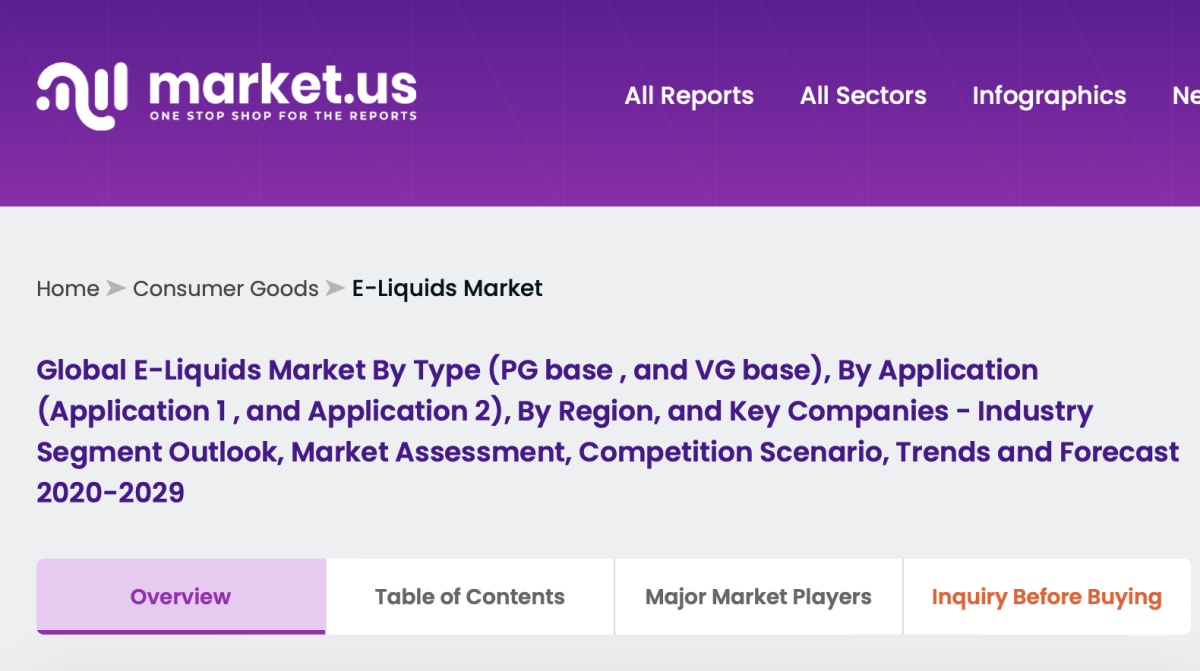The image size is (1200, 671).
Task: Go to the Infographics page
Action: coord(1049,96)
